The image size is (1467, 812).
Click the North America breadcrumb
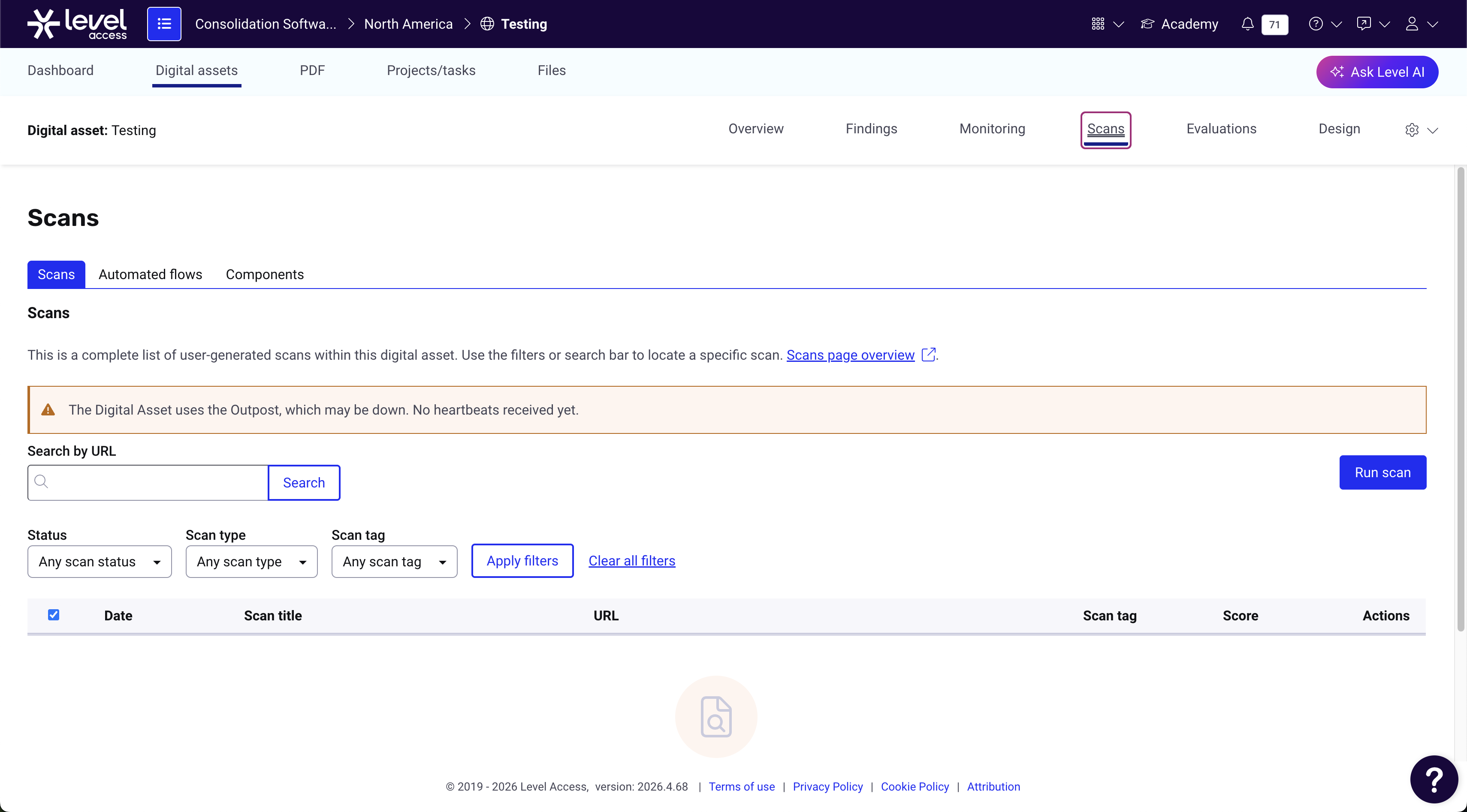pyautogui.click(x=408, y=24)
